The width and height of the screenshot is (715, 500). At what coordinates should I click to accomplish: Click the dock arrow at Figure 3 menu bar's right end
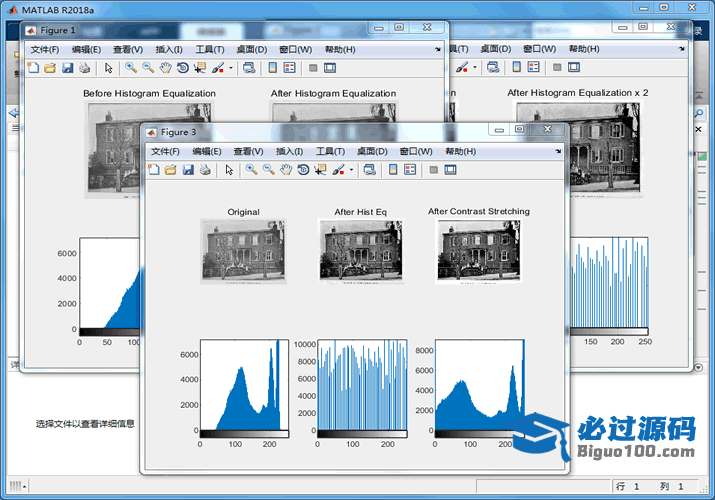(x=558, y=151)
